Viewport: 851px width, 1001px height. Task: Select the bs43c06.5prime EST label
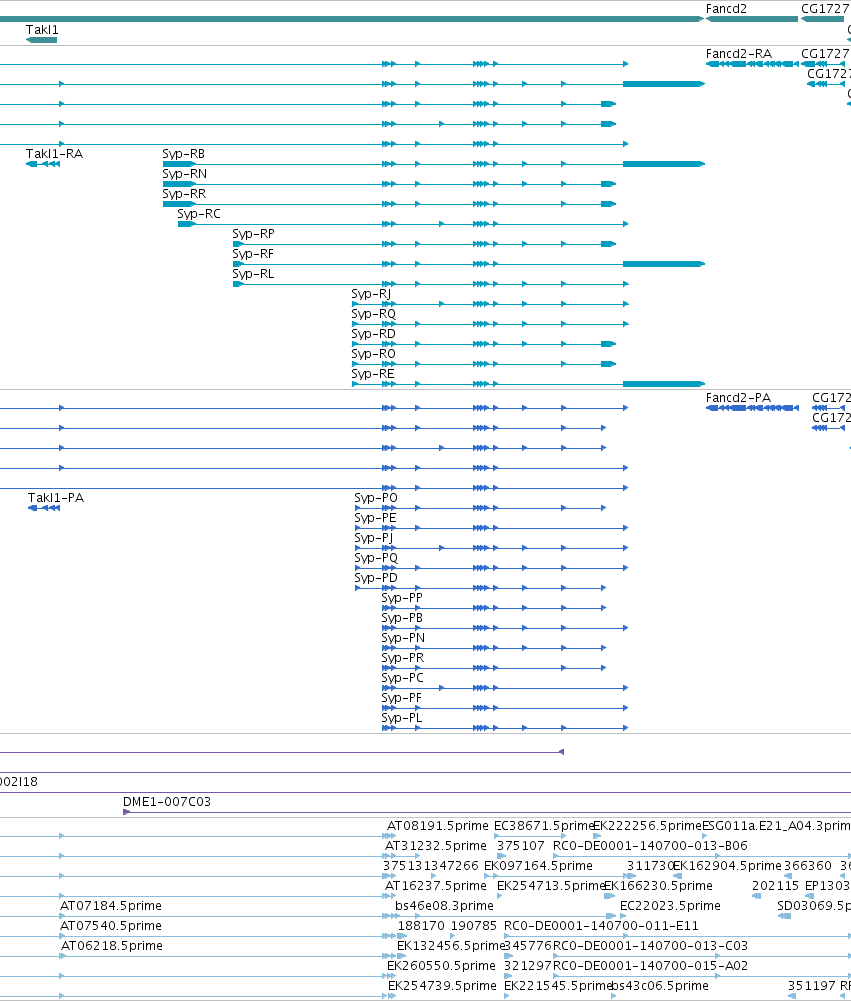pyautogui.click(x=659, y=986)
